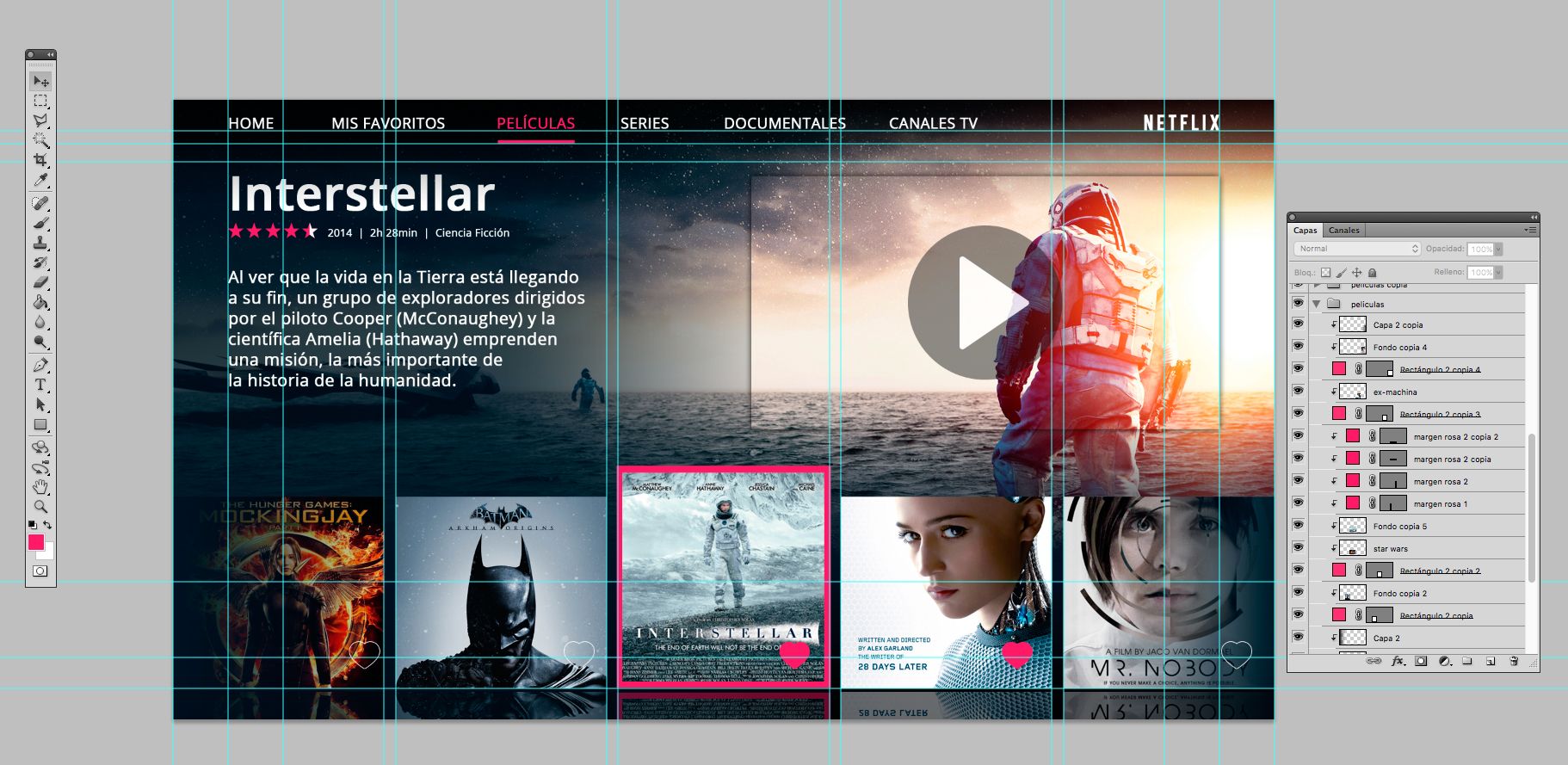Viewport: 1568px width, 765px height.
Task: Hide the Fondo copia 5 layer
Action: (x=1298, y=525)
